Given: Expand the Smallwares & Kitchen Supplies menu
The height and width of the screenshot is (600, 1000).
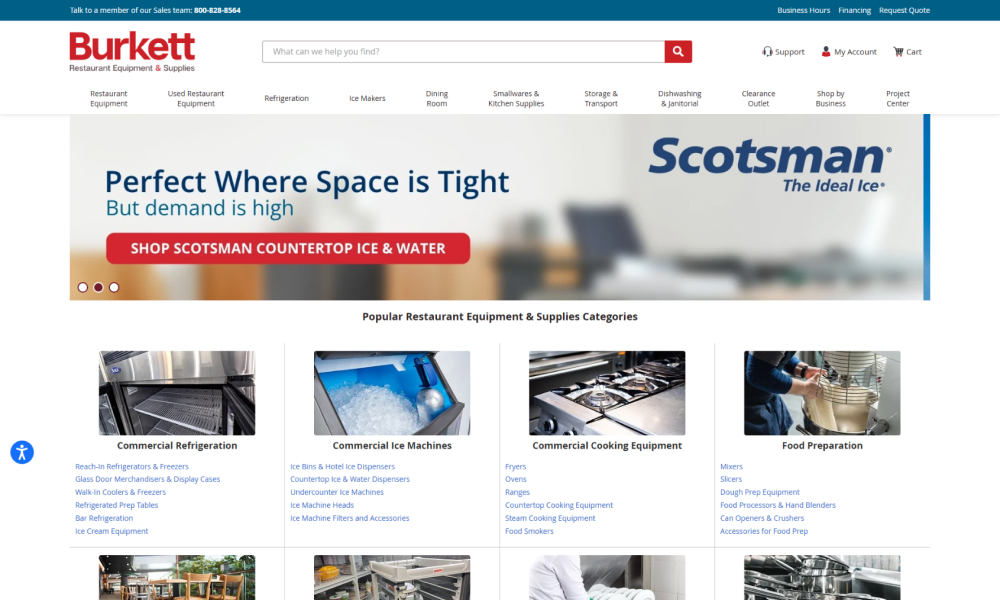Looking at the screenshot, I should [516, 98].
